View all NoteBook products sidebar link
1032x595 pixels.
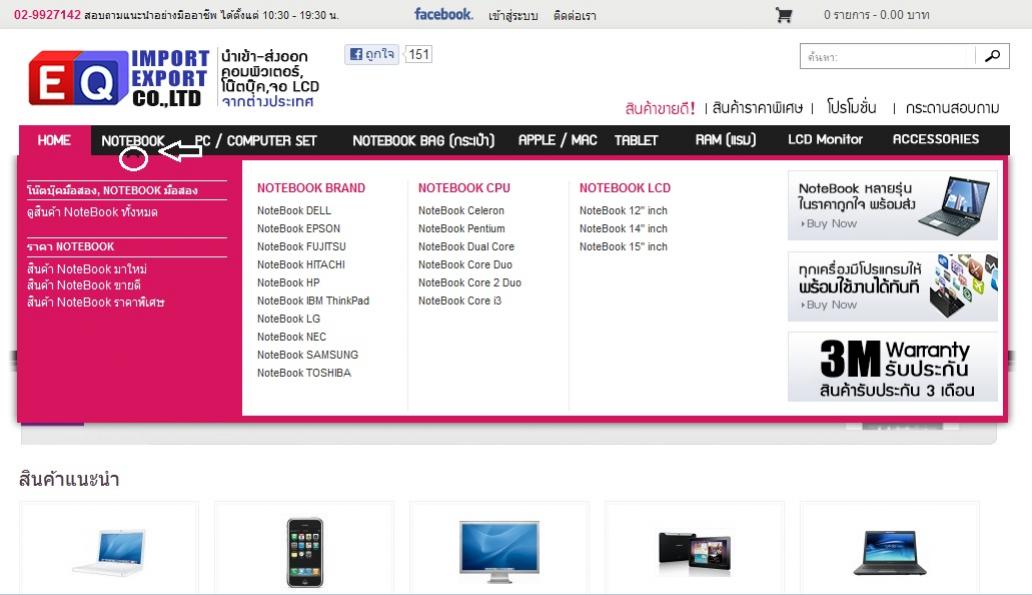pos(92,212)
